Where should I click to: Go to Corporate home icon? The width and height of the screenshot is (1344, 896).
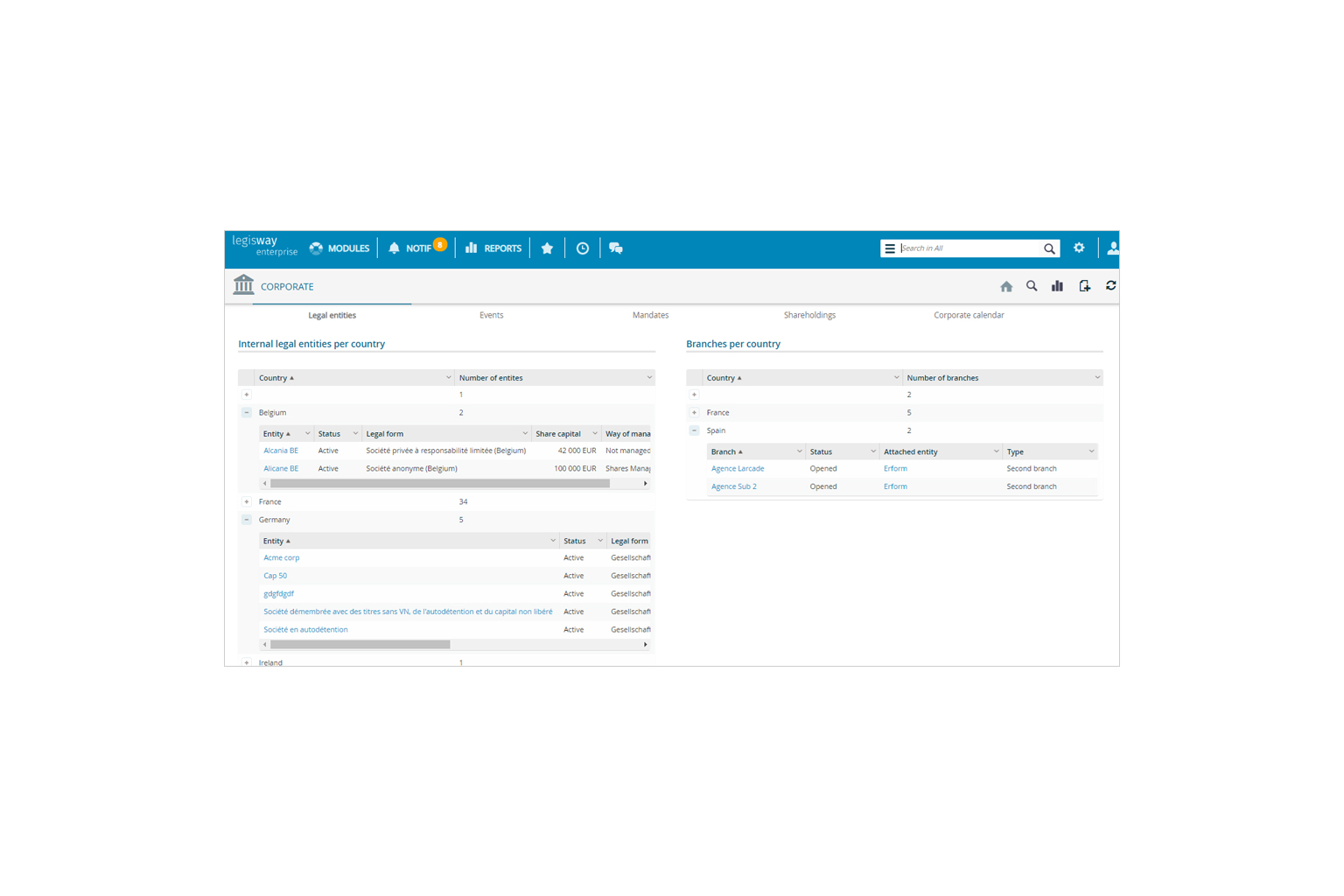(1006, 286)
